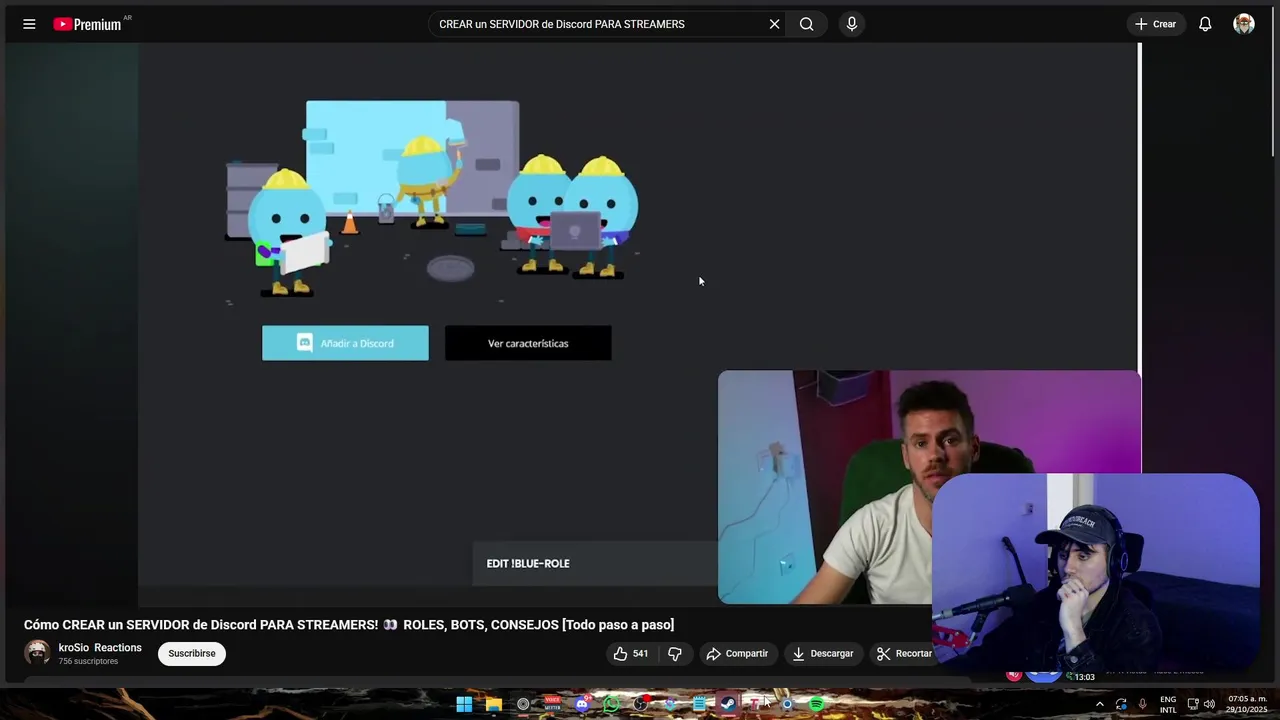Open Spotify from the taskbar
The image size is (1280, 720).
click(x=816, y=704)
